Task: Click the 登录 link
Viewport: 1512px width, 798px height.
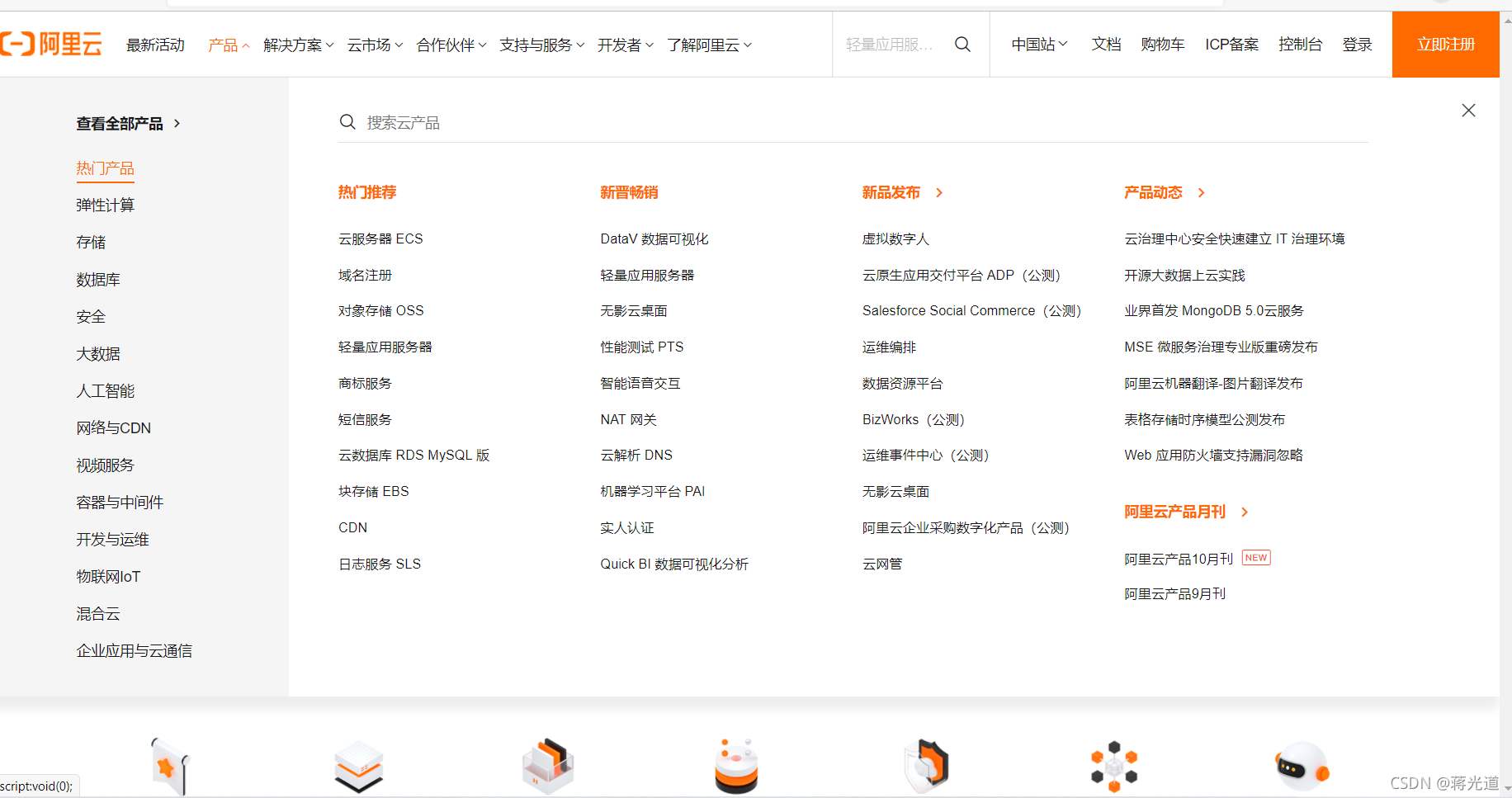Action: click(x=1357, y=45)
